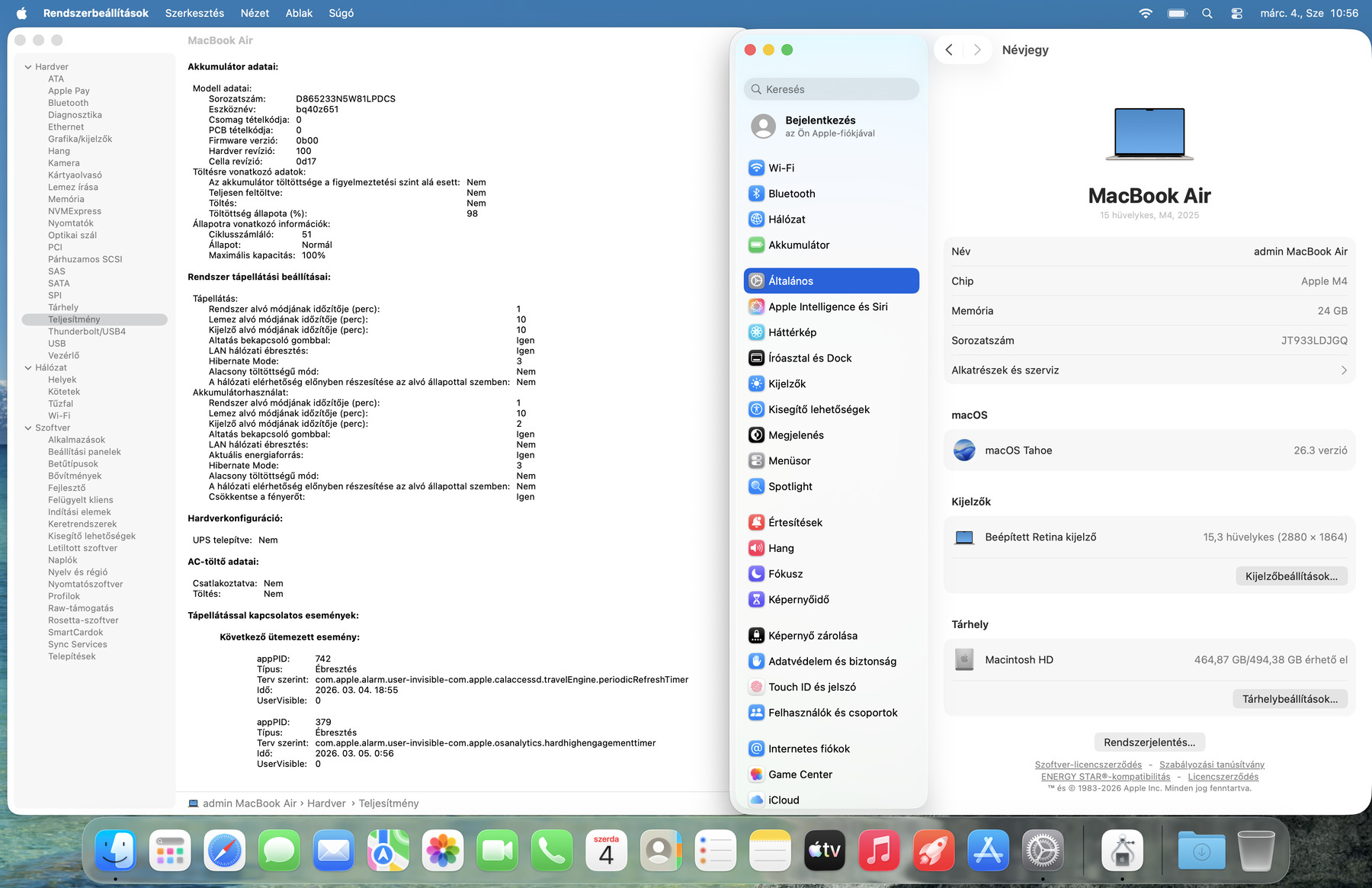This screenshot has height=888, width=1372.
Task: Click the Keresés search field
Action: click(x=831, y=89)
